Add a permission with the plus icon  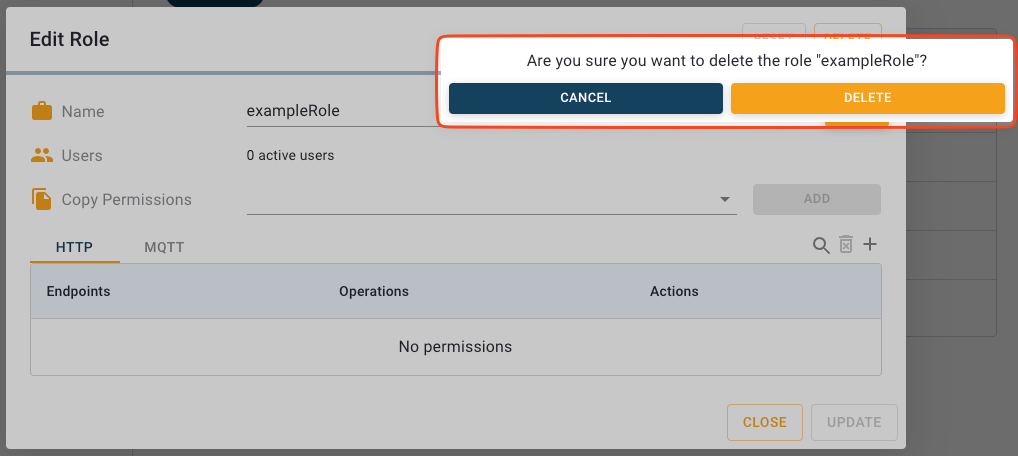coord(870,245)
